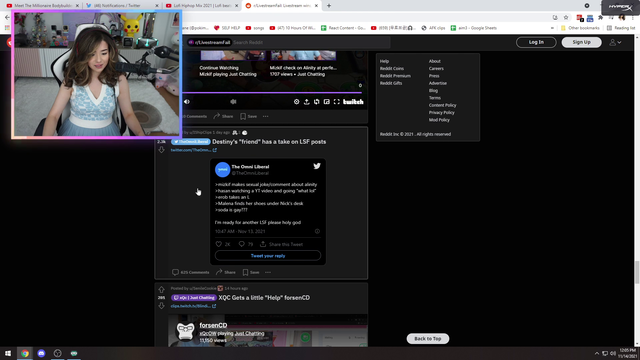Image resolution: width=640 pixels, height=360 pixels.
Task: Share the Twitch clip post above
Action: pos(223,116)
